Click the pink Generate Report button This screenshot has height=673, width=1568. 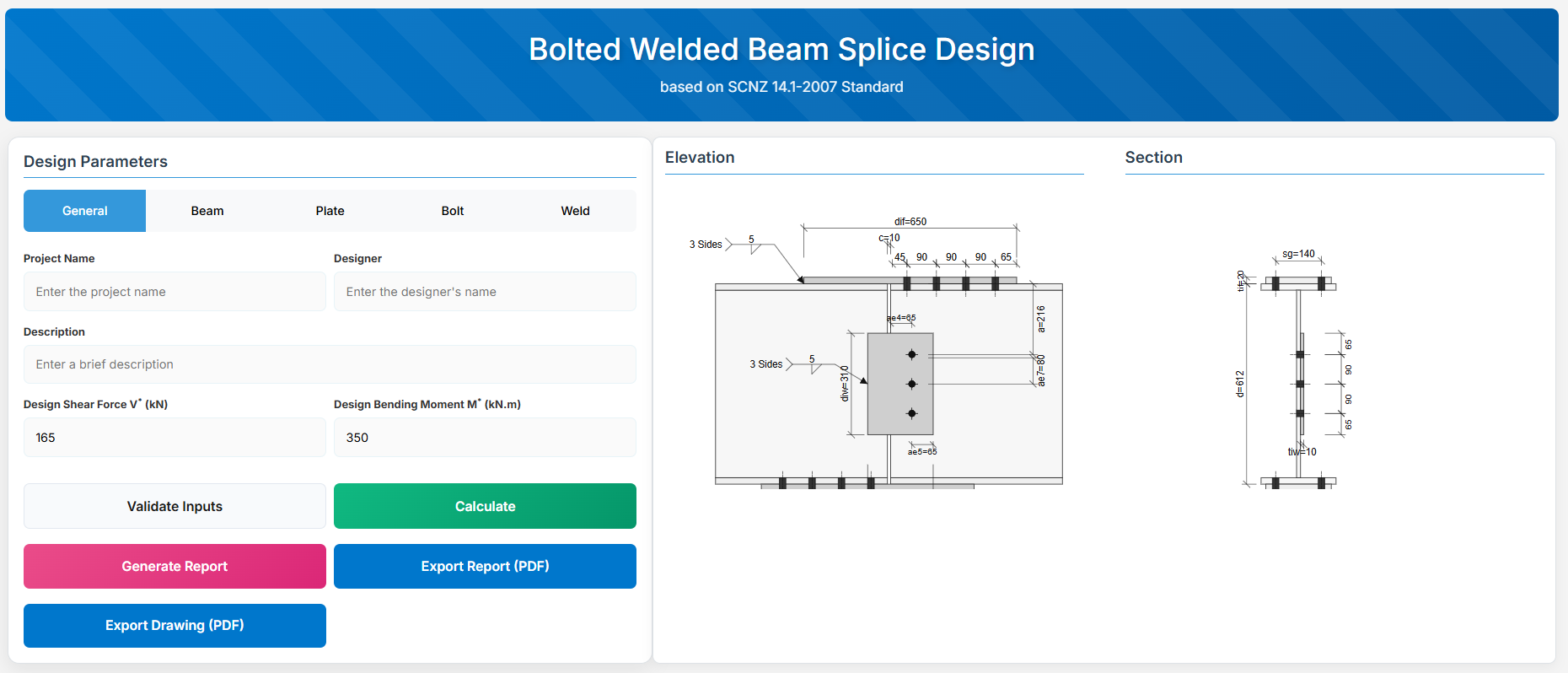pos(175,567)
